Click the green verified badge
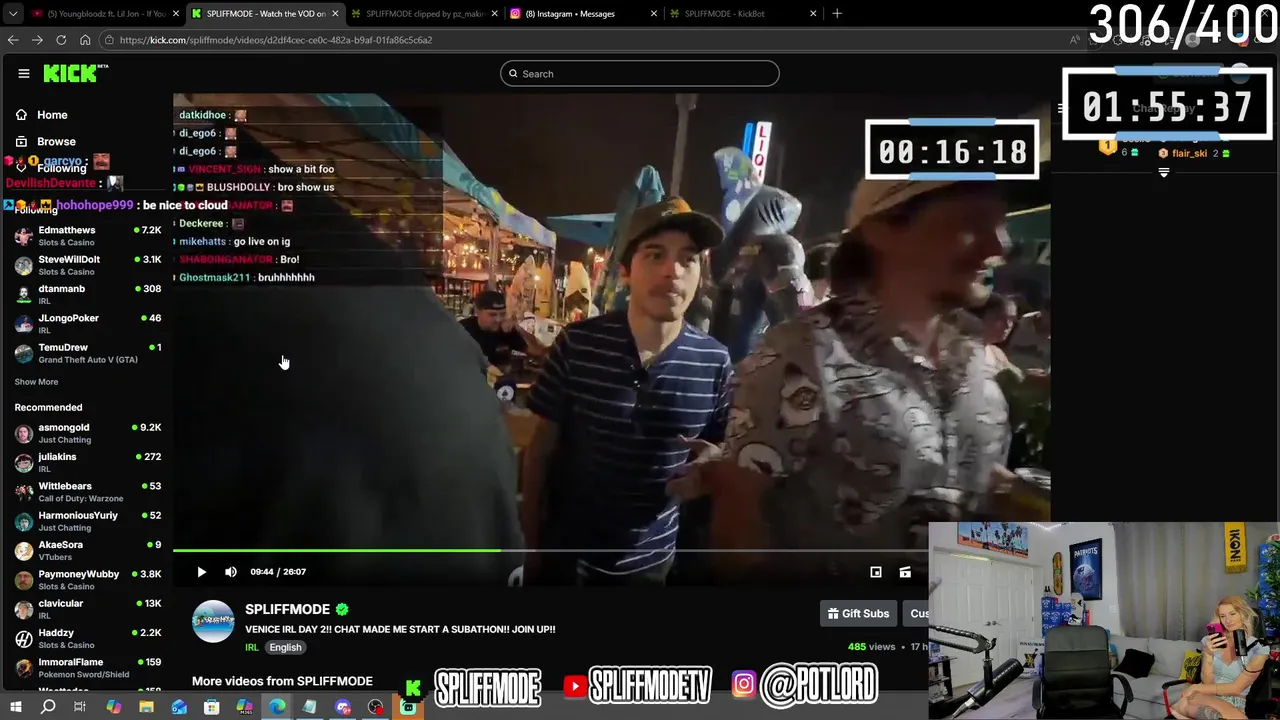This screenshot has height=720, width=1280. [342, 609]
